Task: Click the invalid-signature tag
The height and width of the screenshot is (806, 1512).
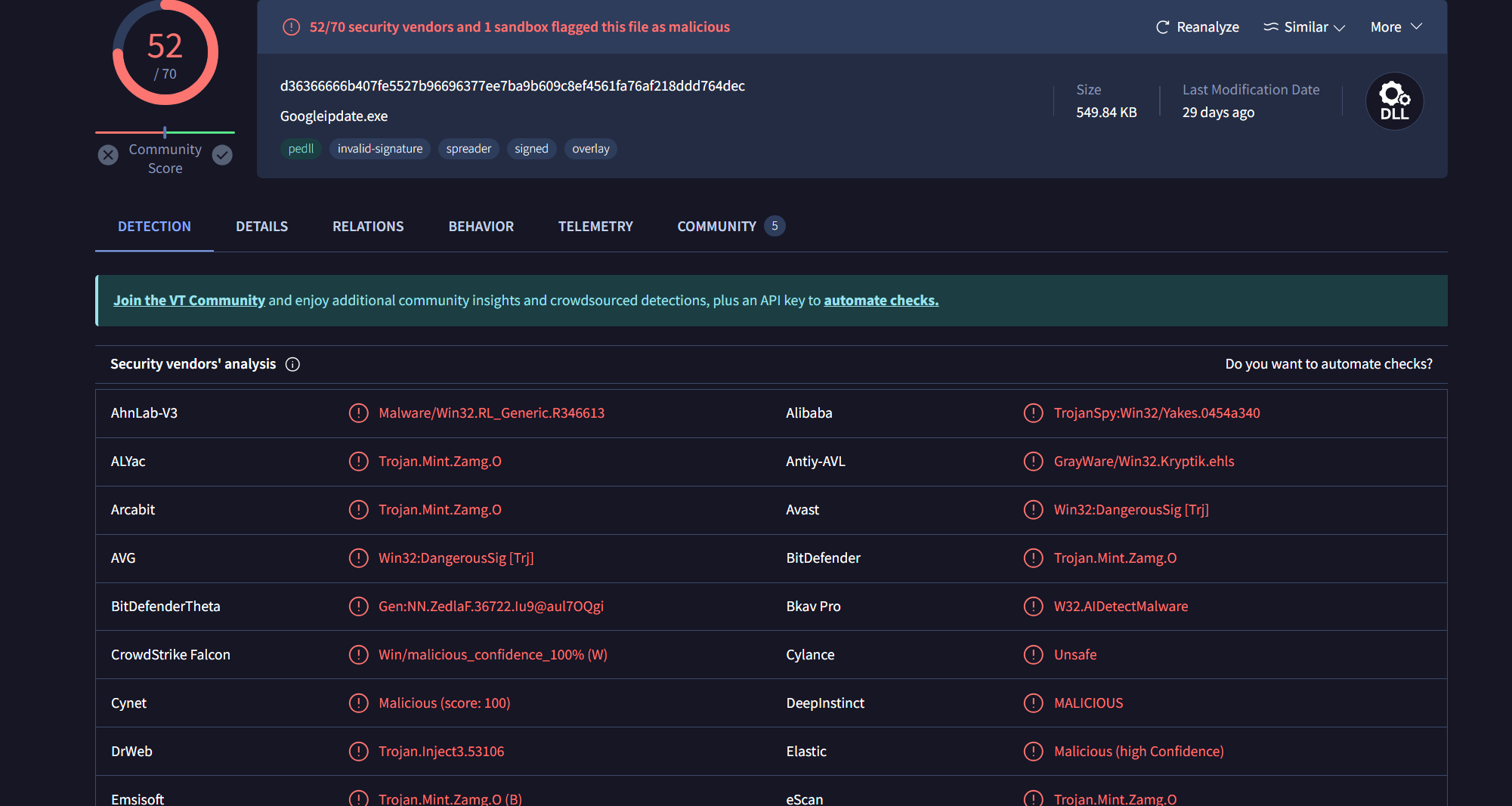Action: pyautogui.click(x=379, y=149)
